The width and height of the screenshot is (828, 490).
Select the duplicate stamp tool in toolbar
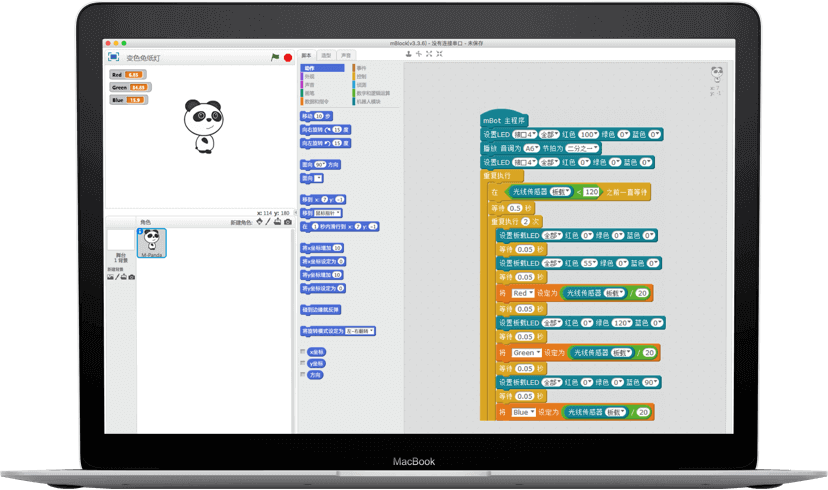[408, 54]
